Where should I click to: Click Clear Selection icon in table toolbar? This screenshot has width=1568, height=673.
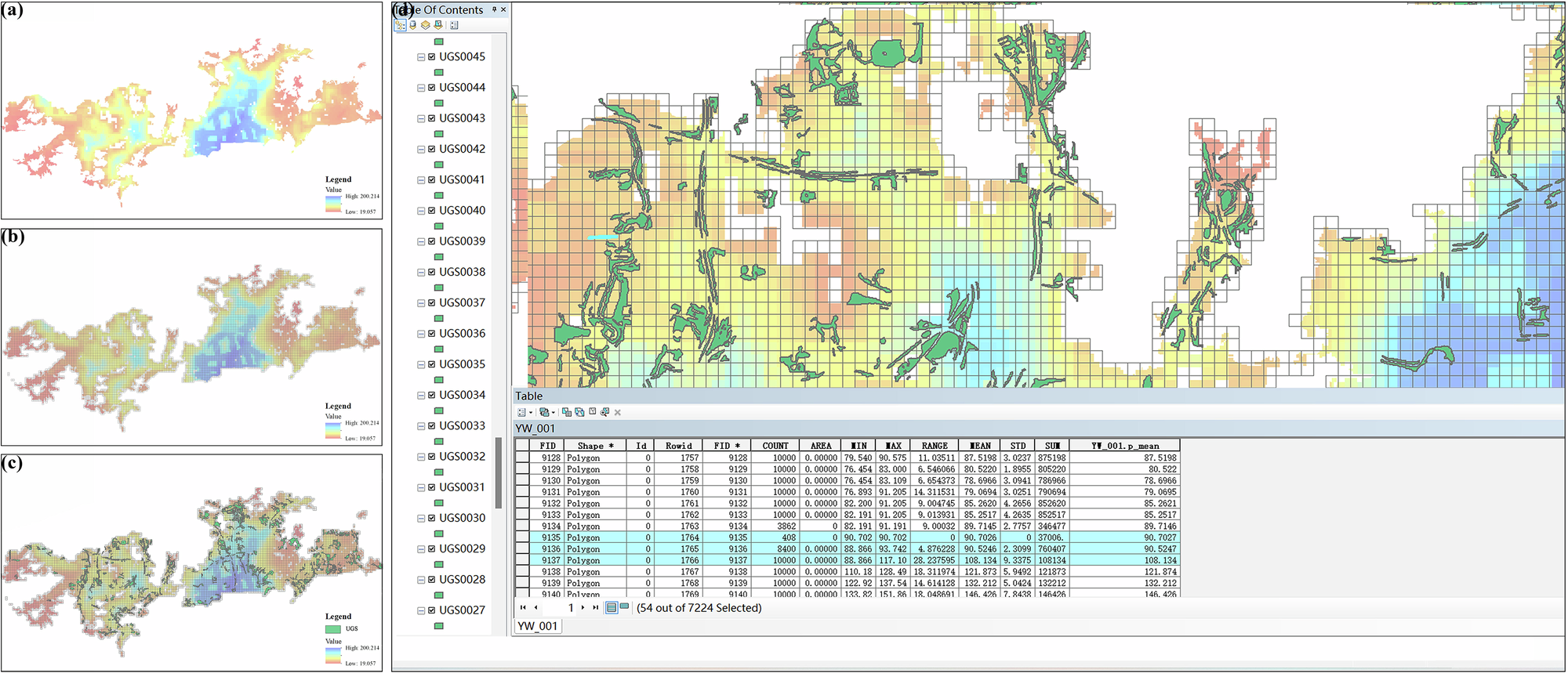click(x=592, y=412)
